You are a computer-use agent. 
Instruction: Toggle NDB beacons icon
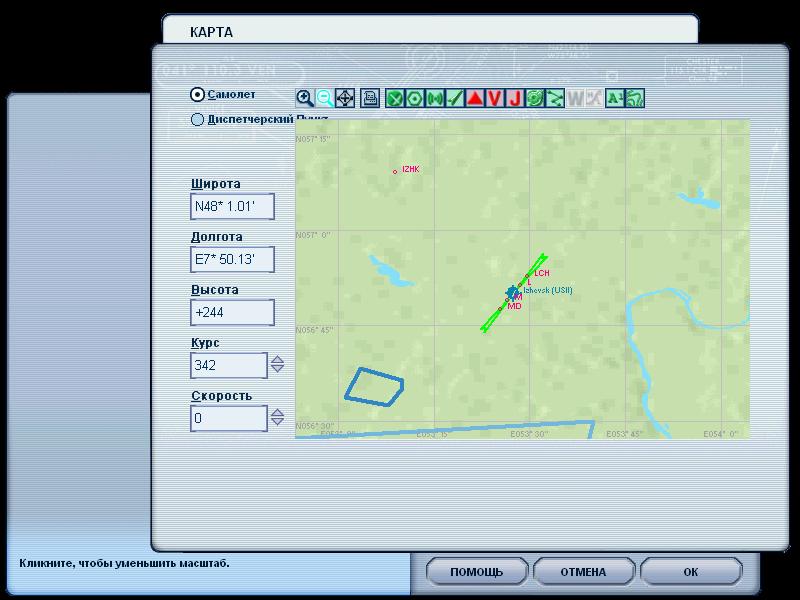click(x=435, y=98)
